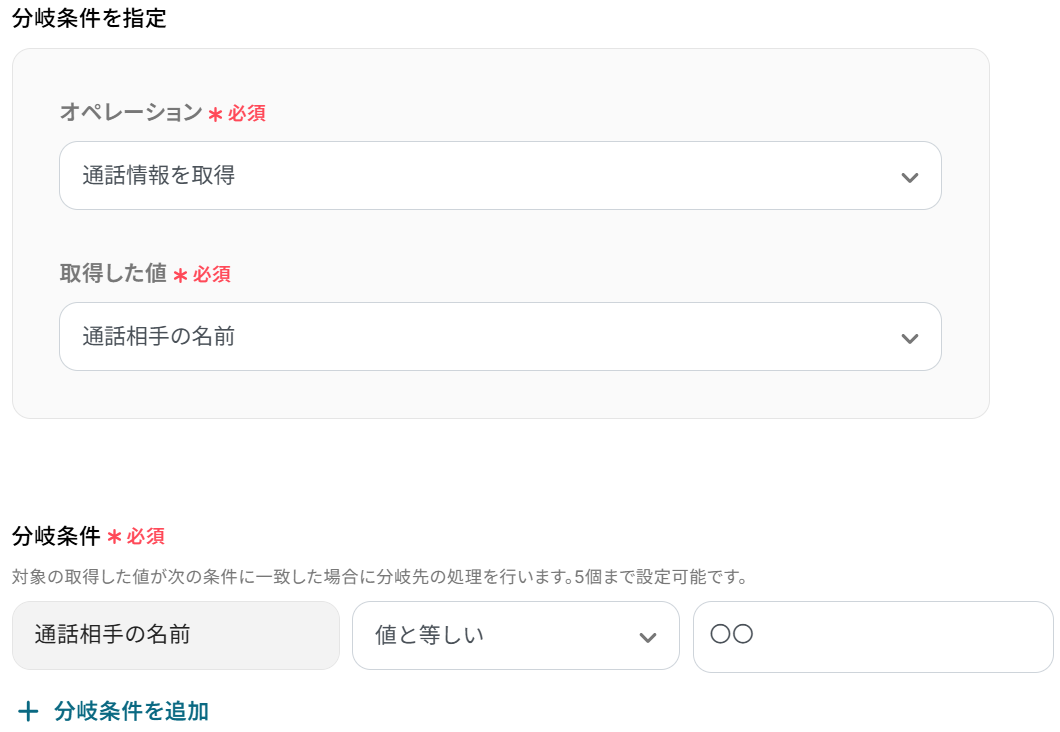Click the red asterisk beside オペレーション

[x=215, y=115]
